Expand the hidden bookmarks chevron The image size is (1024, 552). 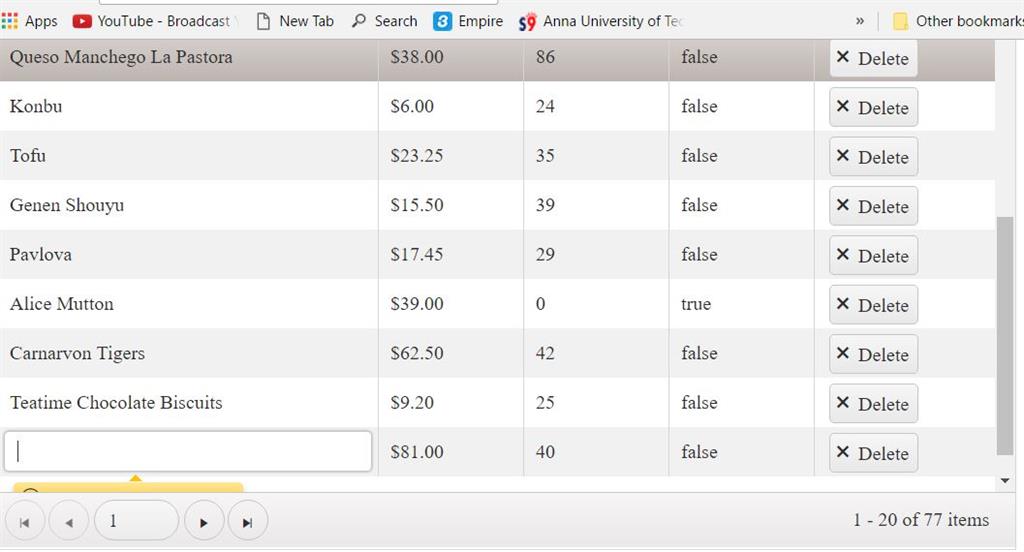(859, 21)
